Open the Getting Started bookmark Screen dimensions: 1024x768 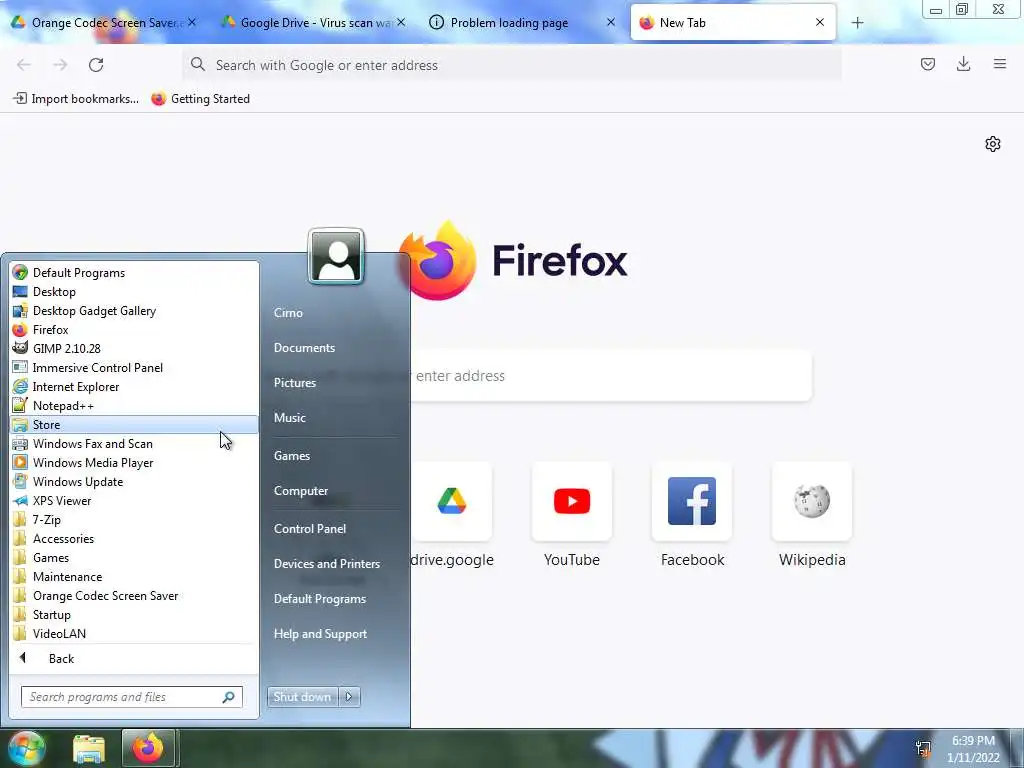pyautogui.click(x=200, y=99)
